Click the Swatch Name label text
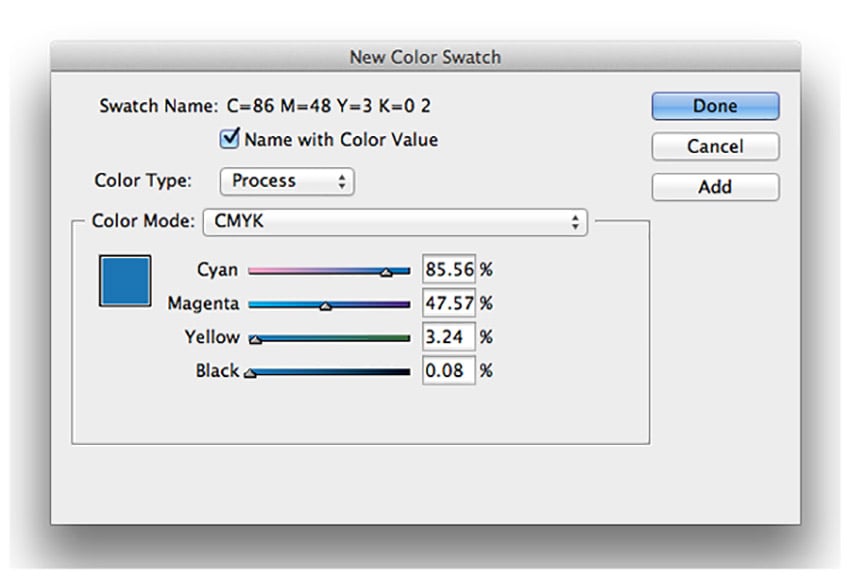Image resolution: width=850 pixels, height=581 pixels. pos(160,105)
